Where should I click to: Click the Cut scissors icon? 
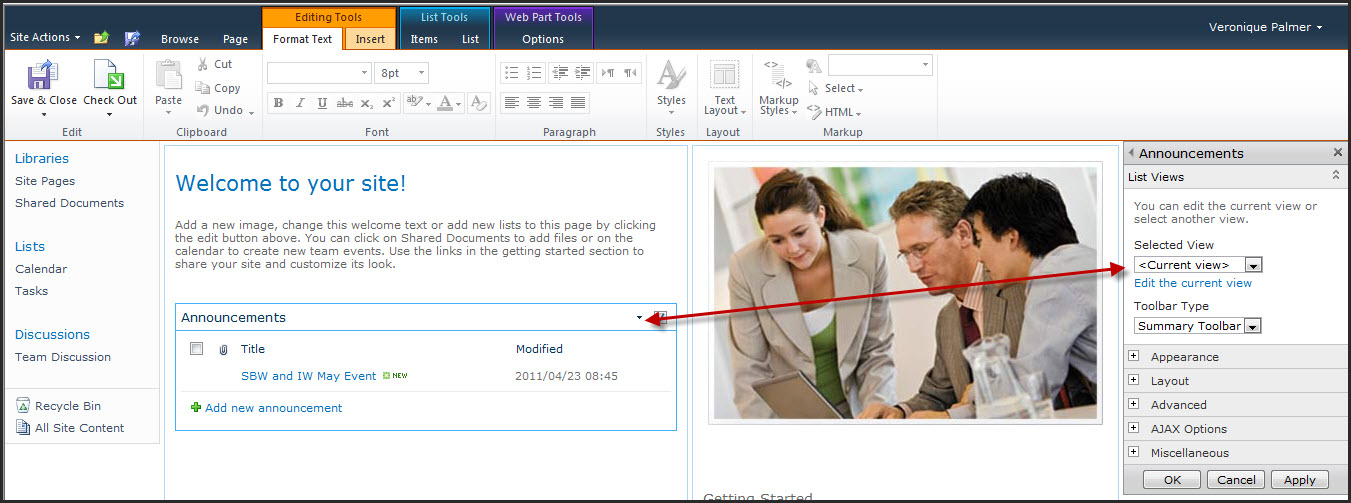point(202,64)
